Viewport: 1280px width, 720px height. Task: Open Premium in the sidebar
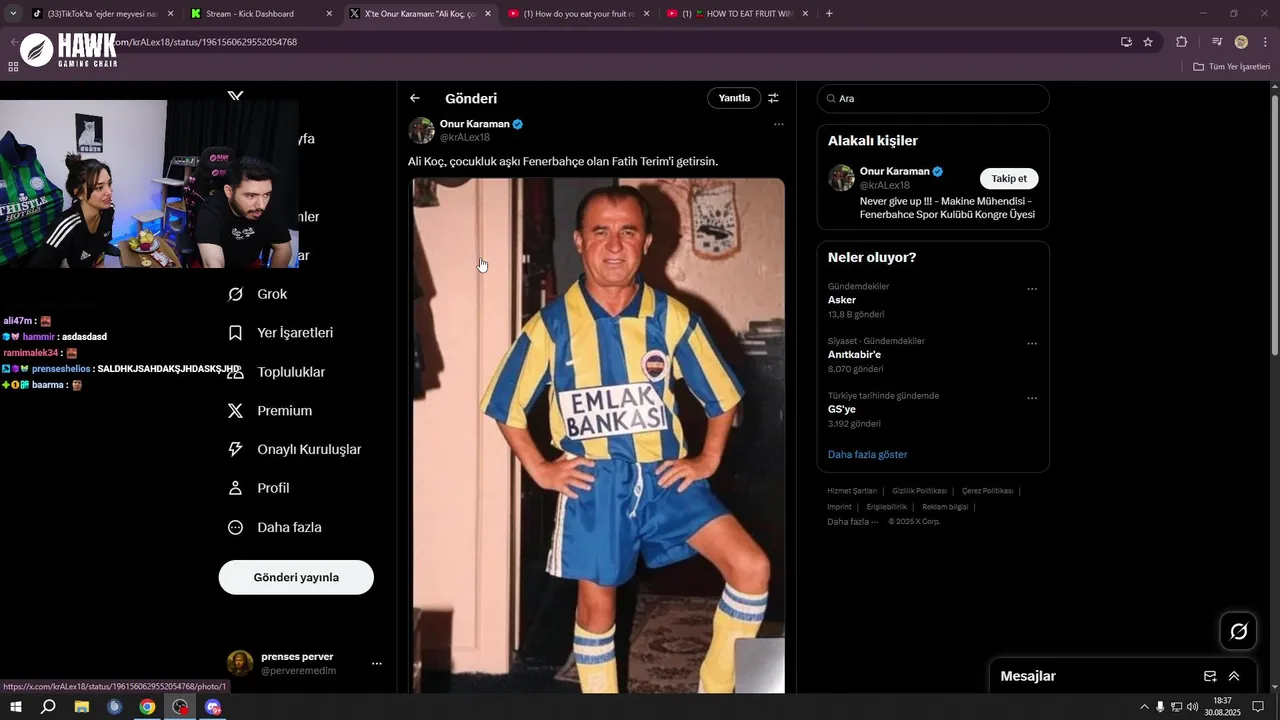tap(271, 411)
